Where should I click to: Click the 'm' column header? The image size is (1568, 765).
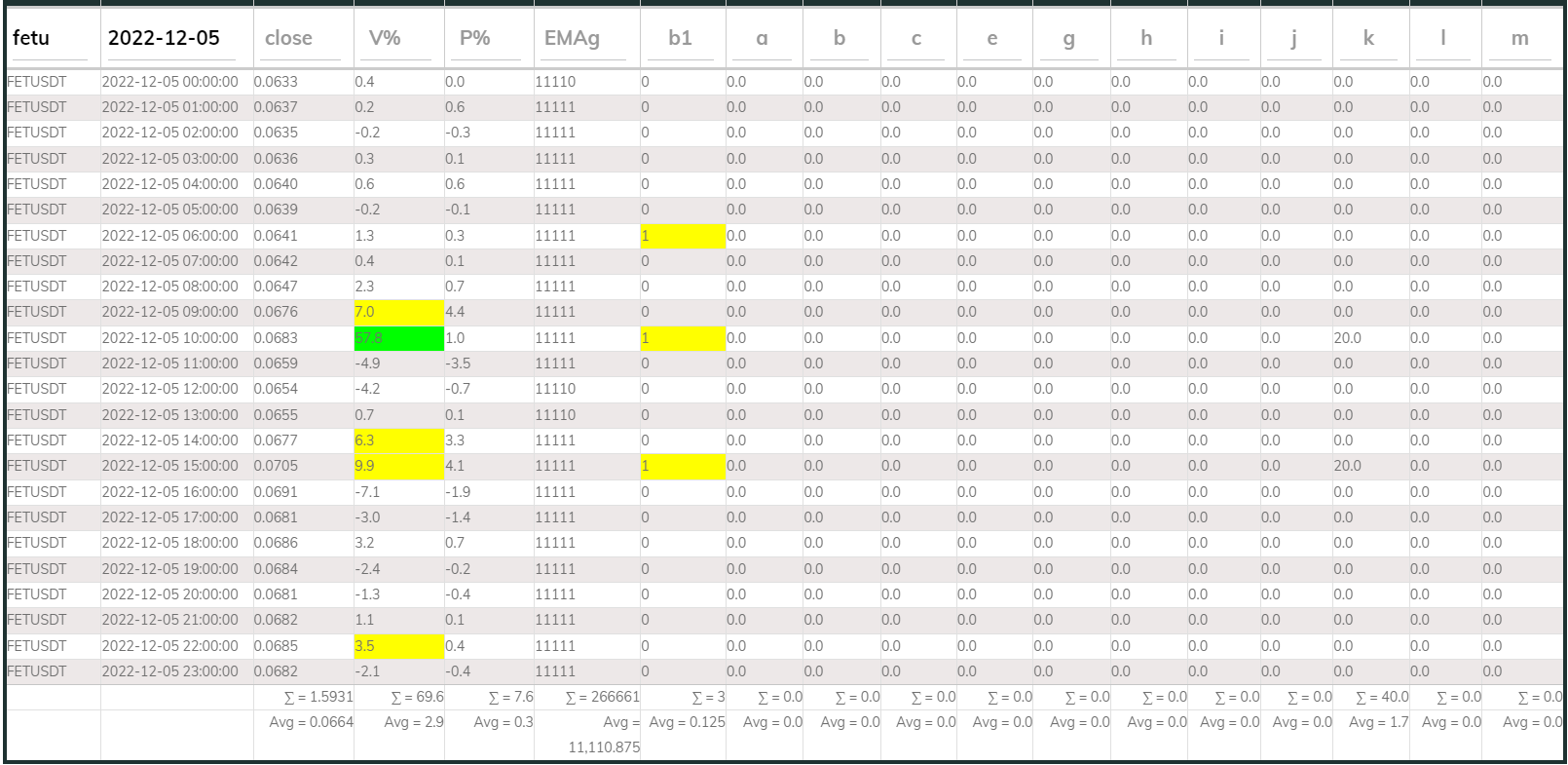1519,38
